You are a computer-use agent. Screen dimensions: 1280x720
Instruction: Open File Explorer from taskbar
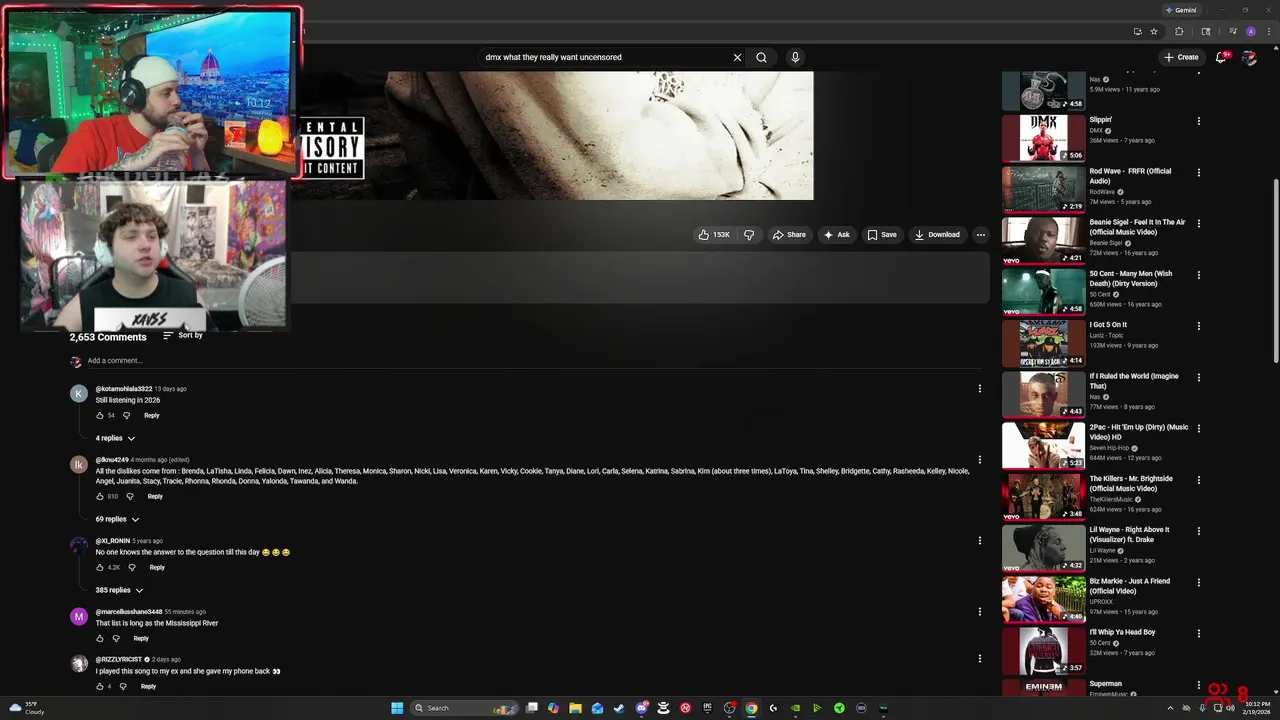tap(575, 708)
